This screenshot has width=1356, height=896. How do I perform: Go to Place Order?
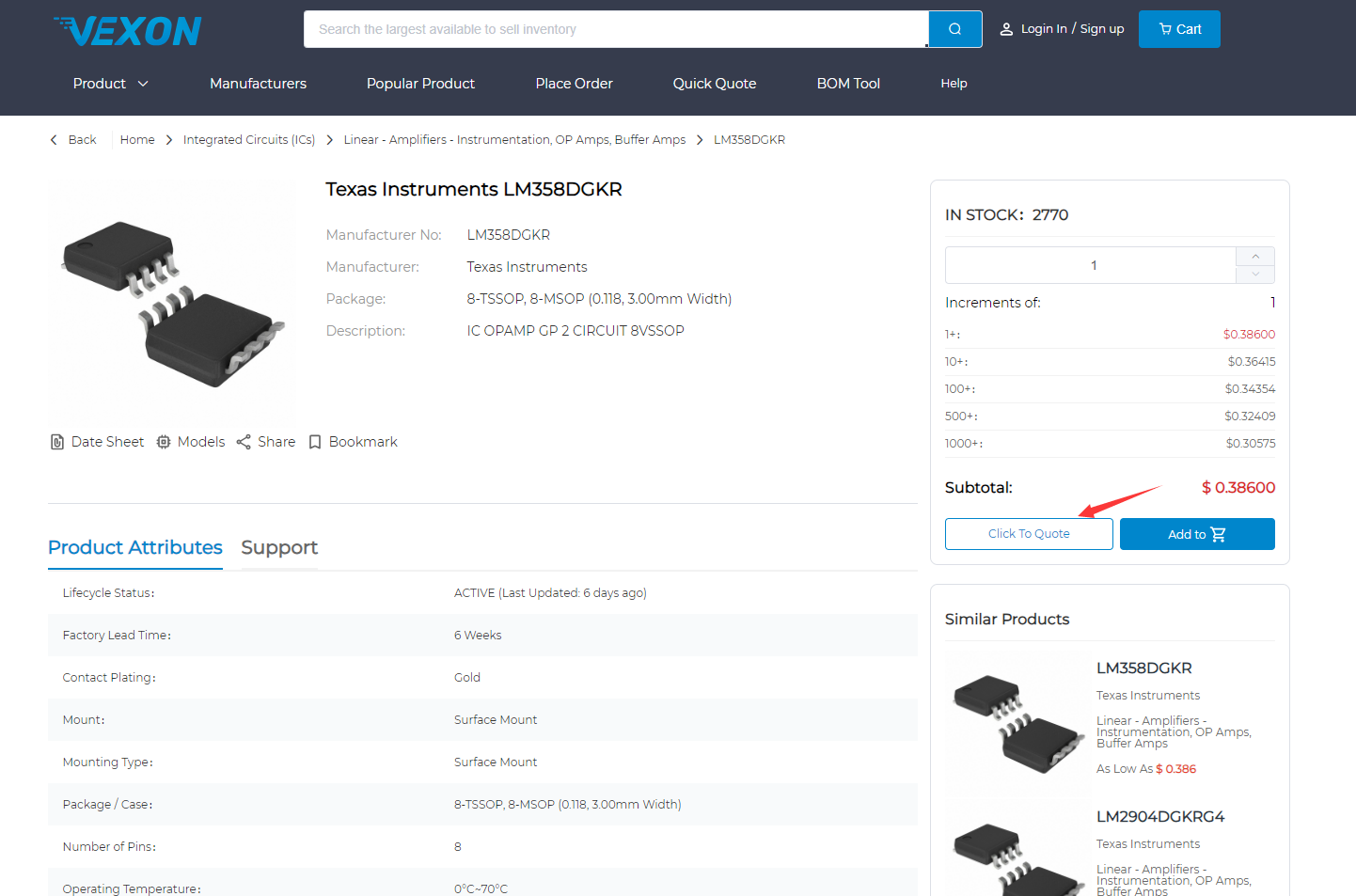[574, 84]
